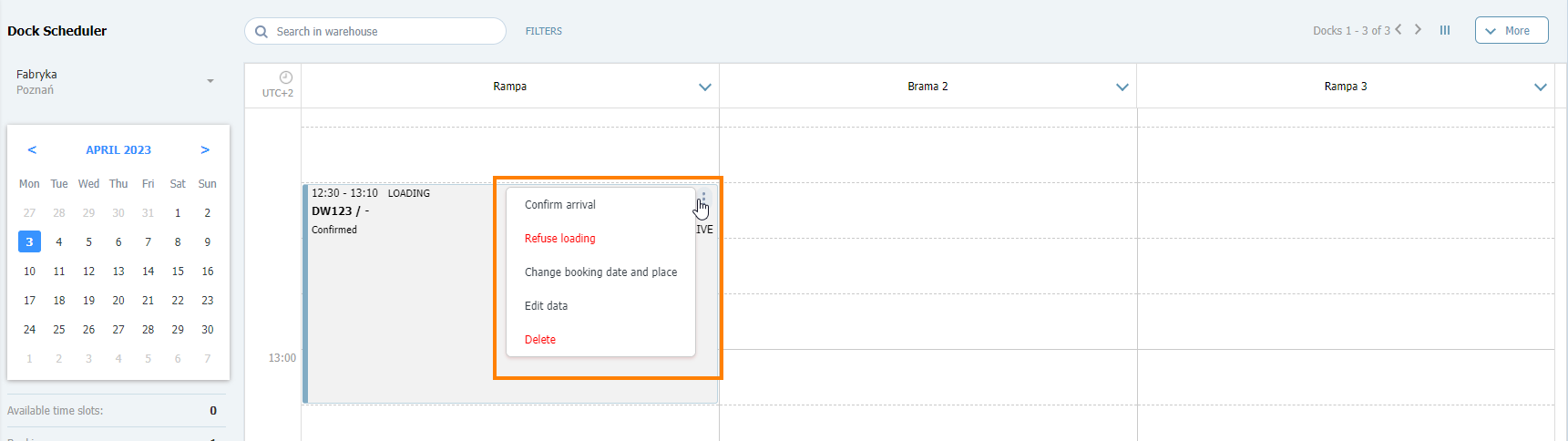Choose Edit data in the menu
This screenshot has height=441, width=1568.
tap(547, 306)
